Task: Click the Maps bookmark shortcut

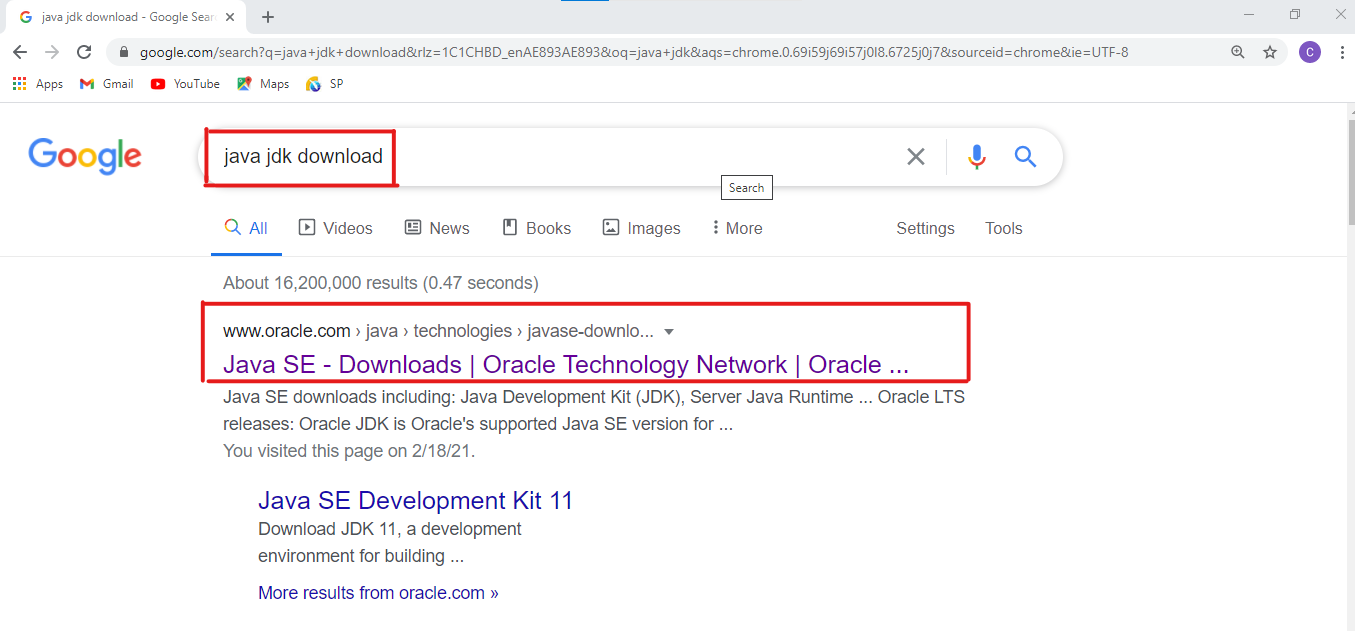Action: coord(262,84)
